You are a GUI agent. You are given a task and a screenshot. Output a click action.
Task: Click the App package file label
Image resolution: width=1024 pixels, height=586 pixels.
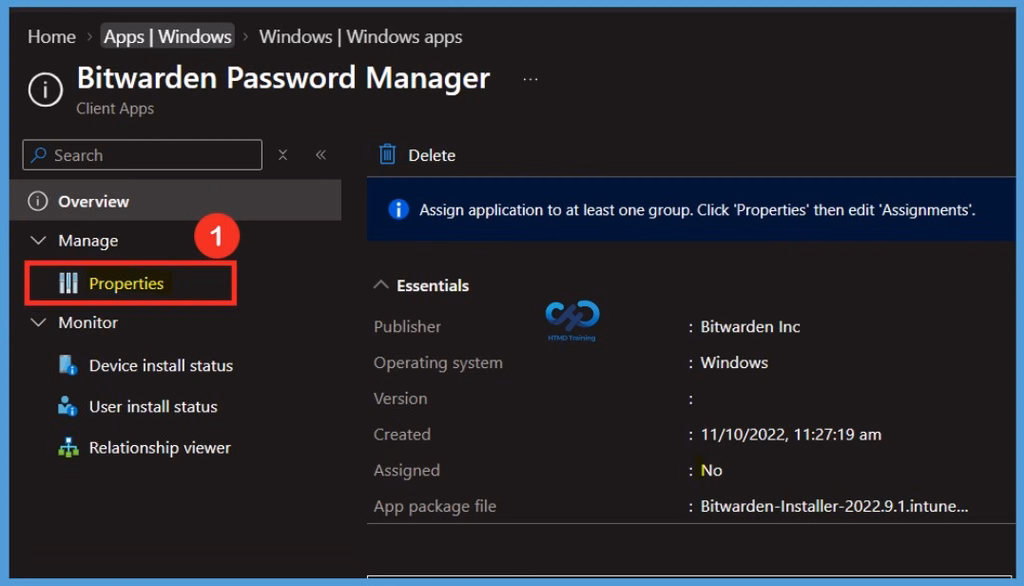point(435,506)
